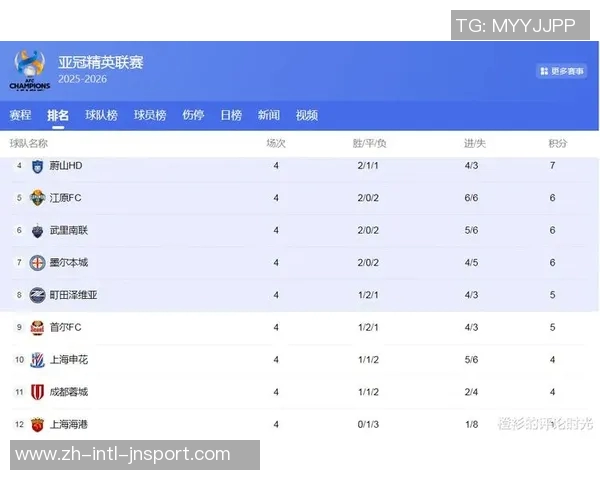Screen dimensions: 600x480
Task: Click the 上海海港 team crest
Action: (x=38, y=424)
